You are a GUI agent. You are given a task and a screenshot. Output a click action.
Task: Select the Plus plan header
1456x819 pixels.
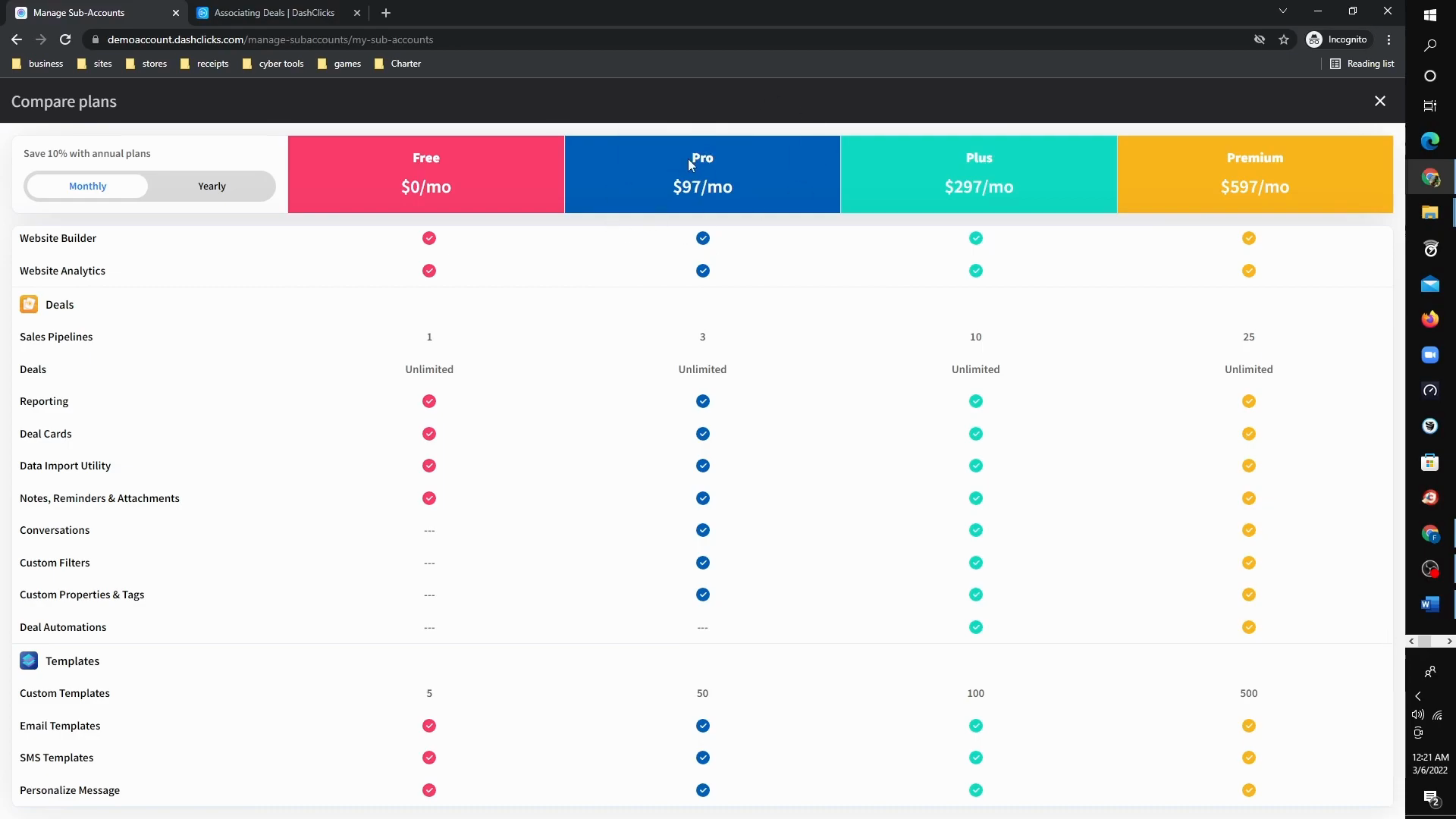978,174
